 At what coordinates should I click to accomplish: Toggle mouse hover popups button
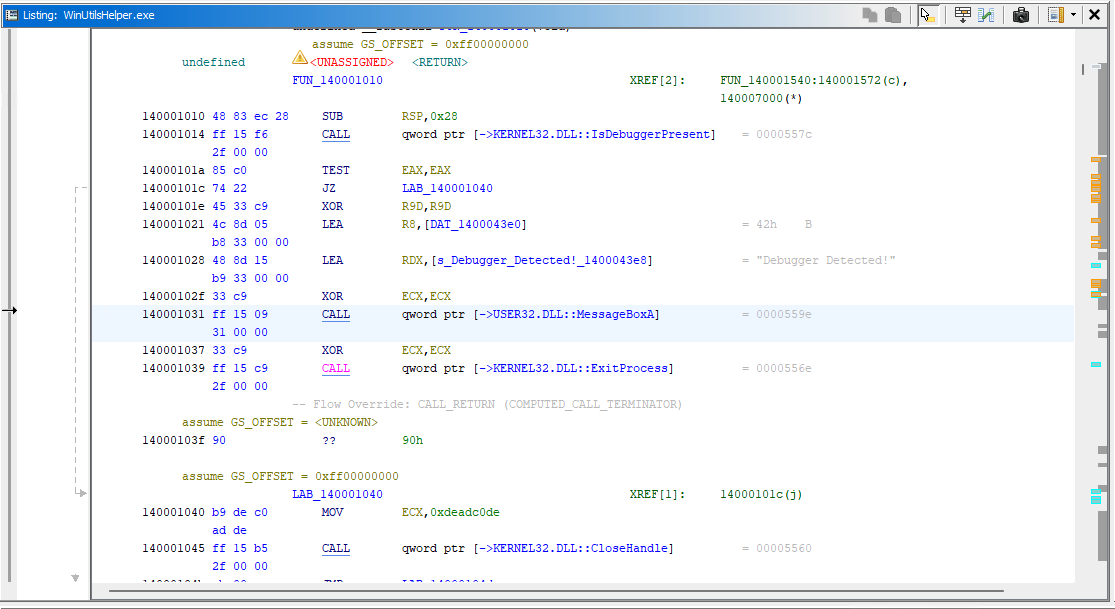tap(928, 15)
